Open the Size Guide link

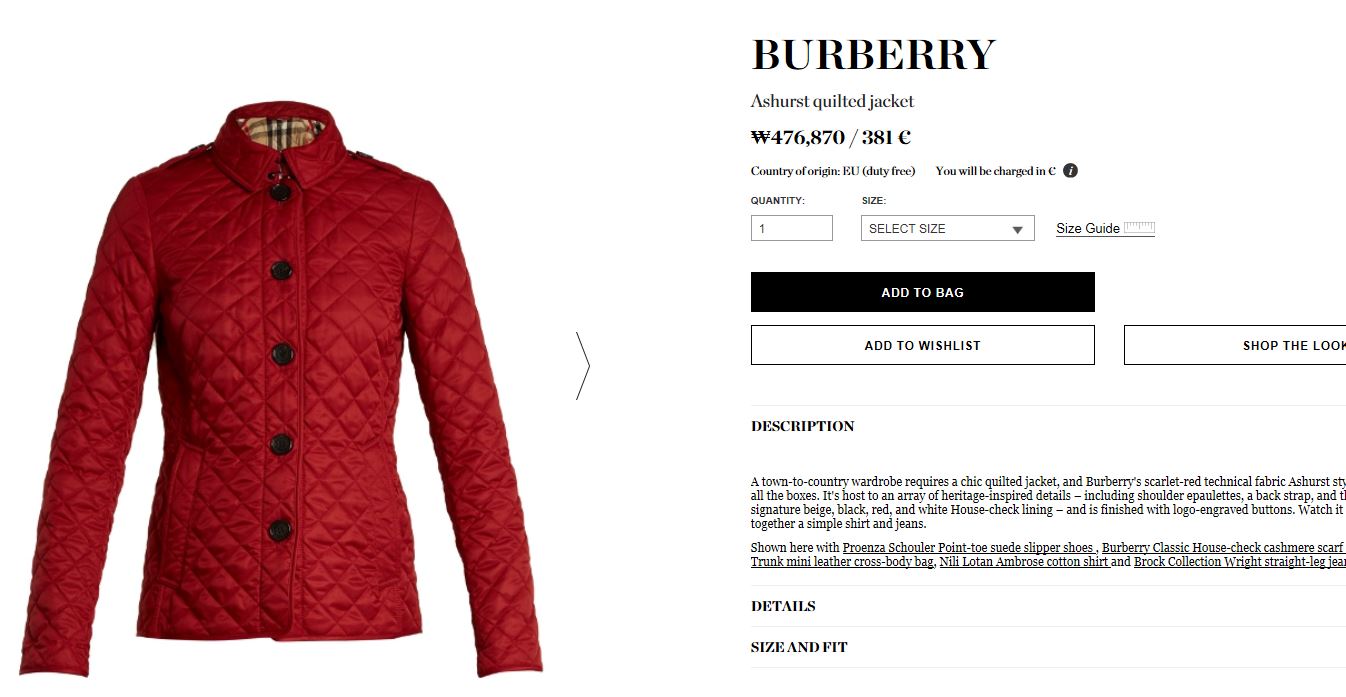coord(1088,228)
